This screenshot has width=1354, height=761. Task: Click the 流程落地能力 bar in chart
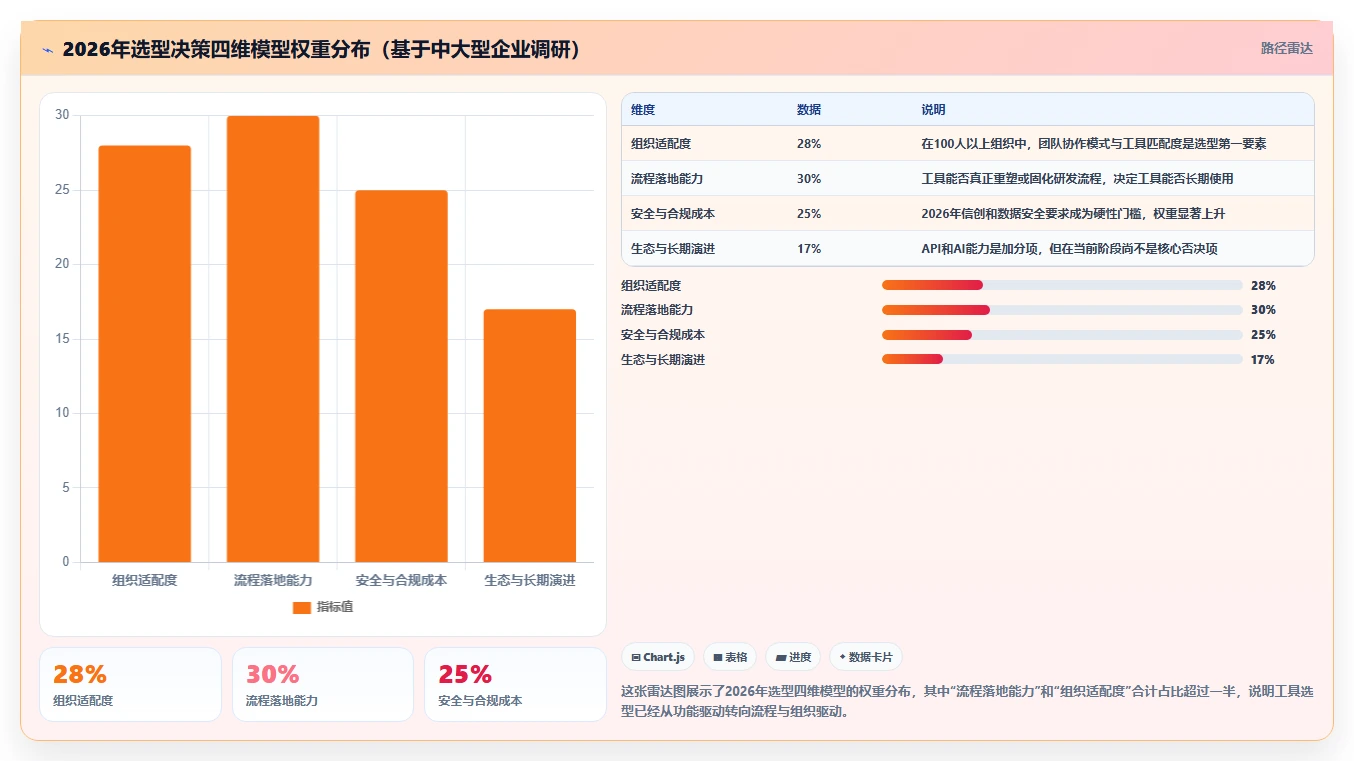coord(273,339)
